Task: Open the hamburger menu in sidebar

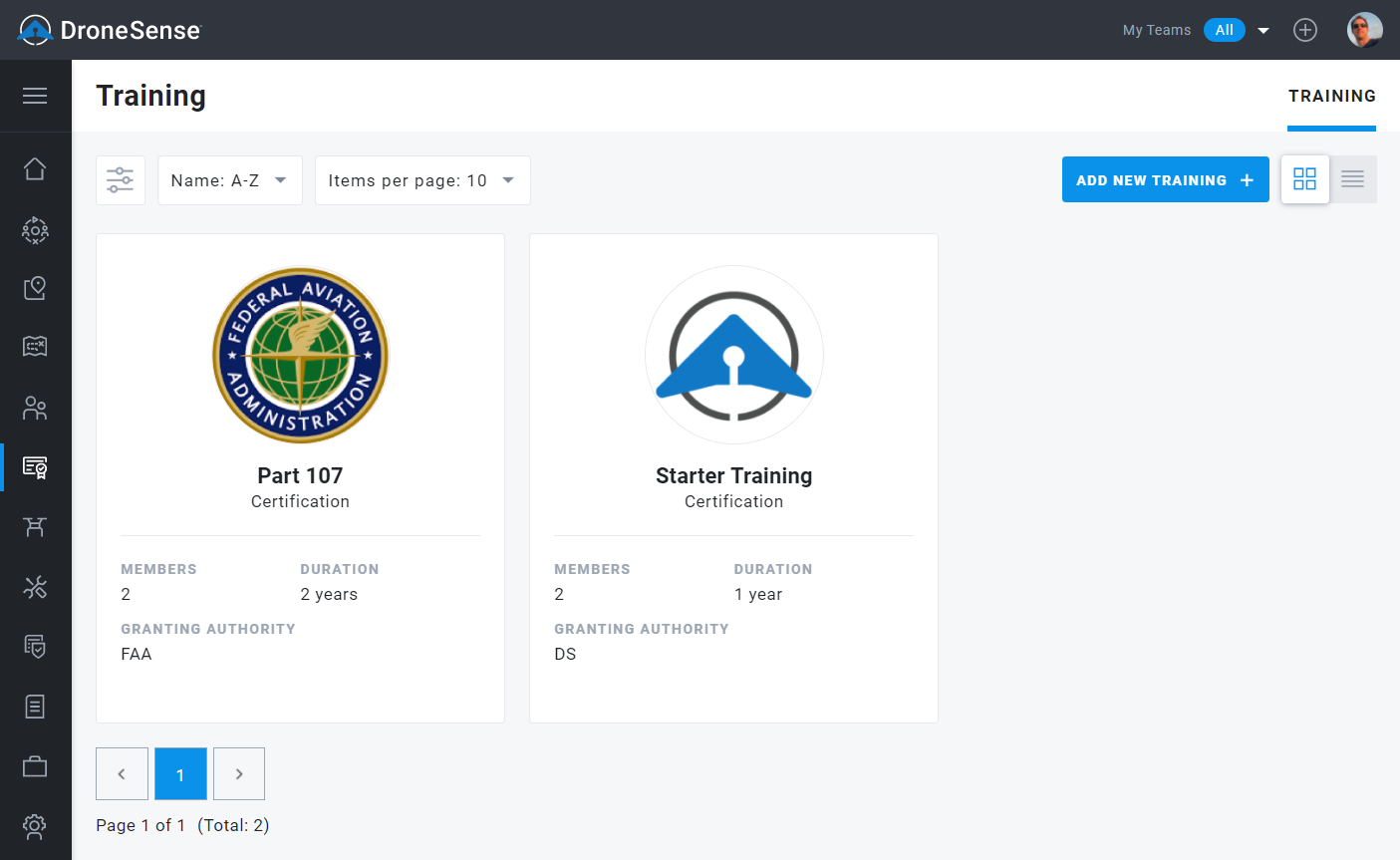Action: [35, 96]
